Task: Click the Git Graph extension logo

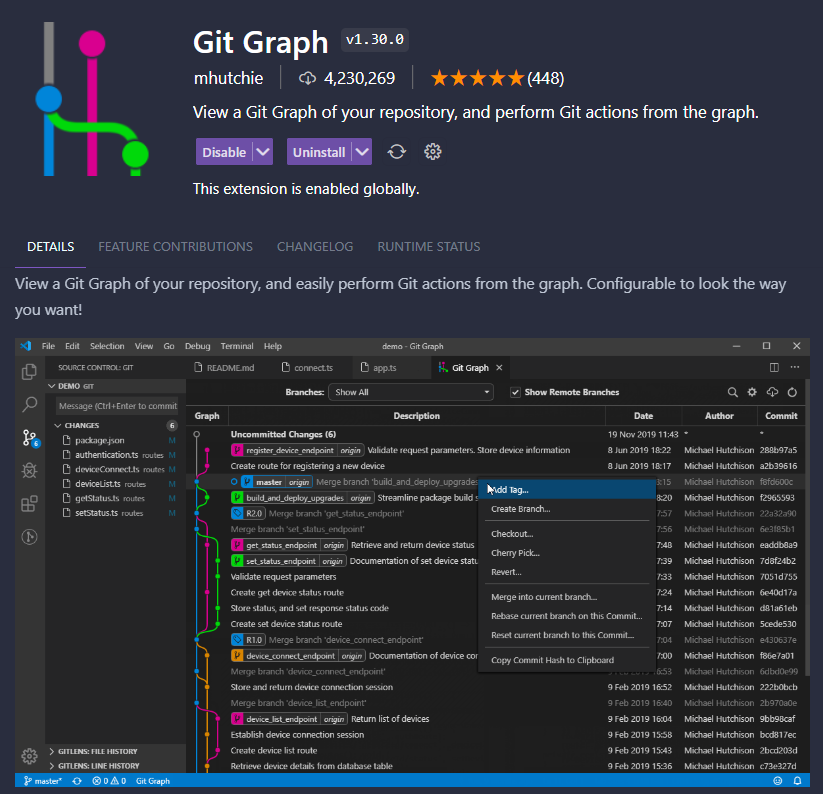Action: [x=92, y=99]
